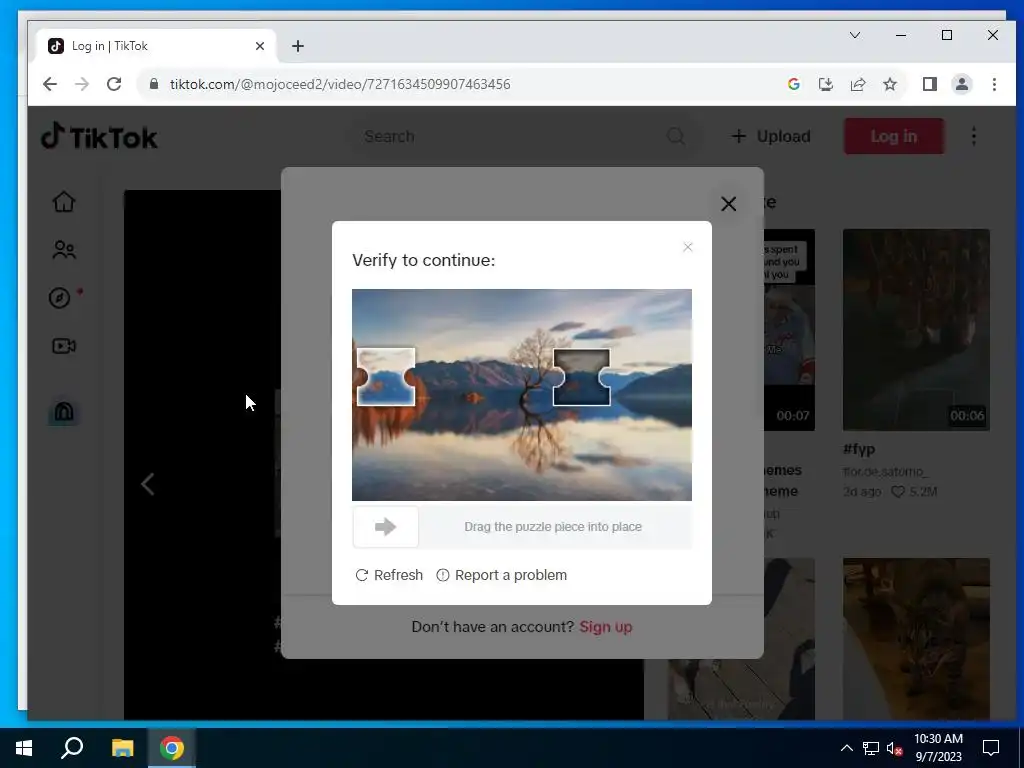Click Report a problem link
1024x768 pixels.
coord(502,575)
